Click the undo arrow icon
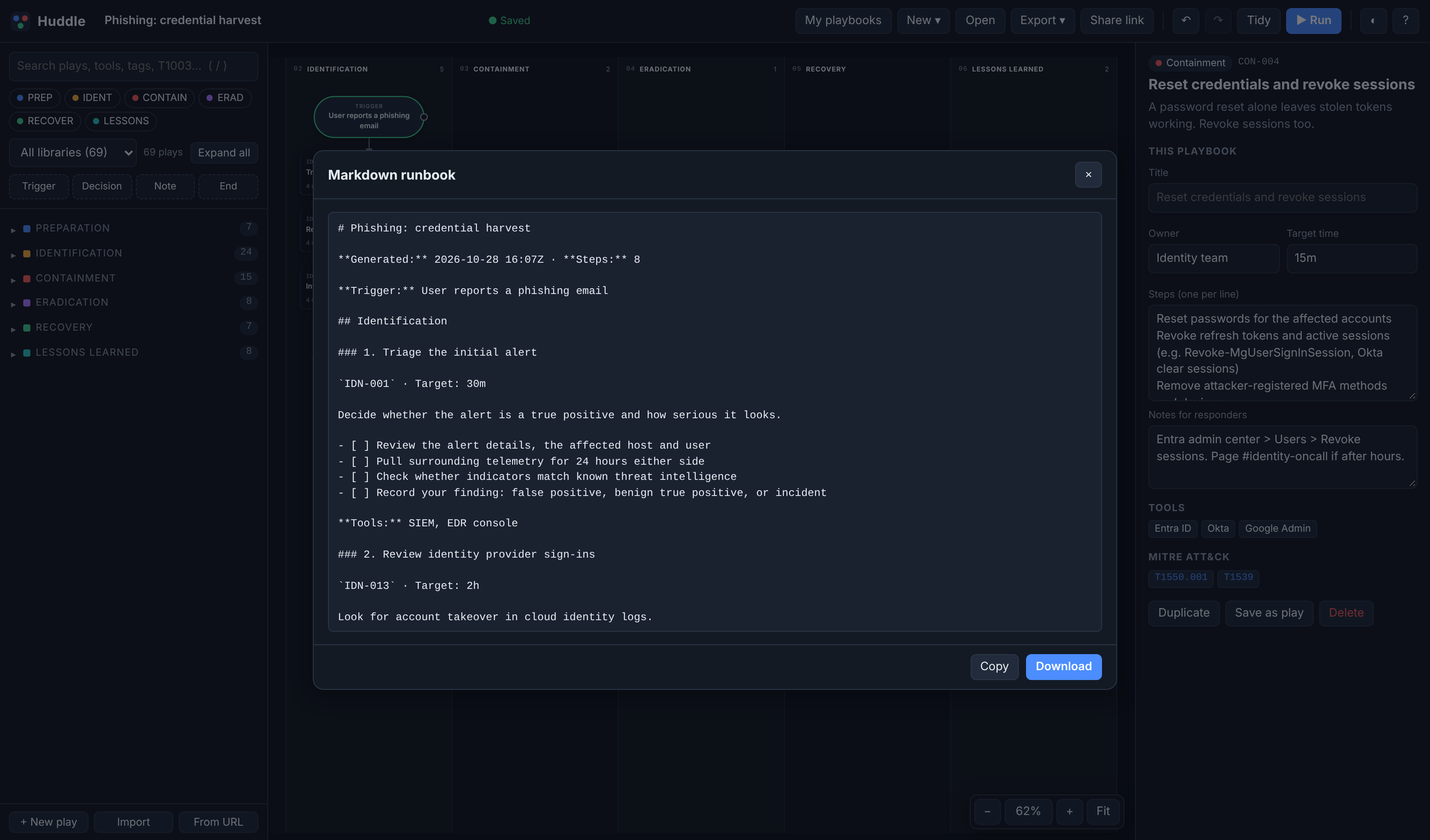The image size is (1430, 840). [1186, 21]
